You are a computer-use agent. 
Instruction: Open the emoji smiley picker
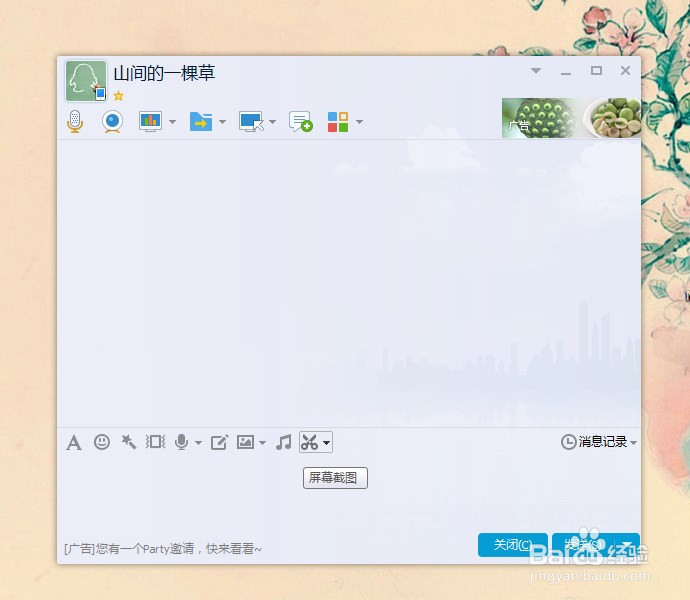[x=102, y=442]
